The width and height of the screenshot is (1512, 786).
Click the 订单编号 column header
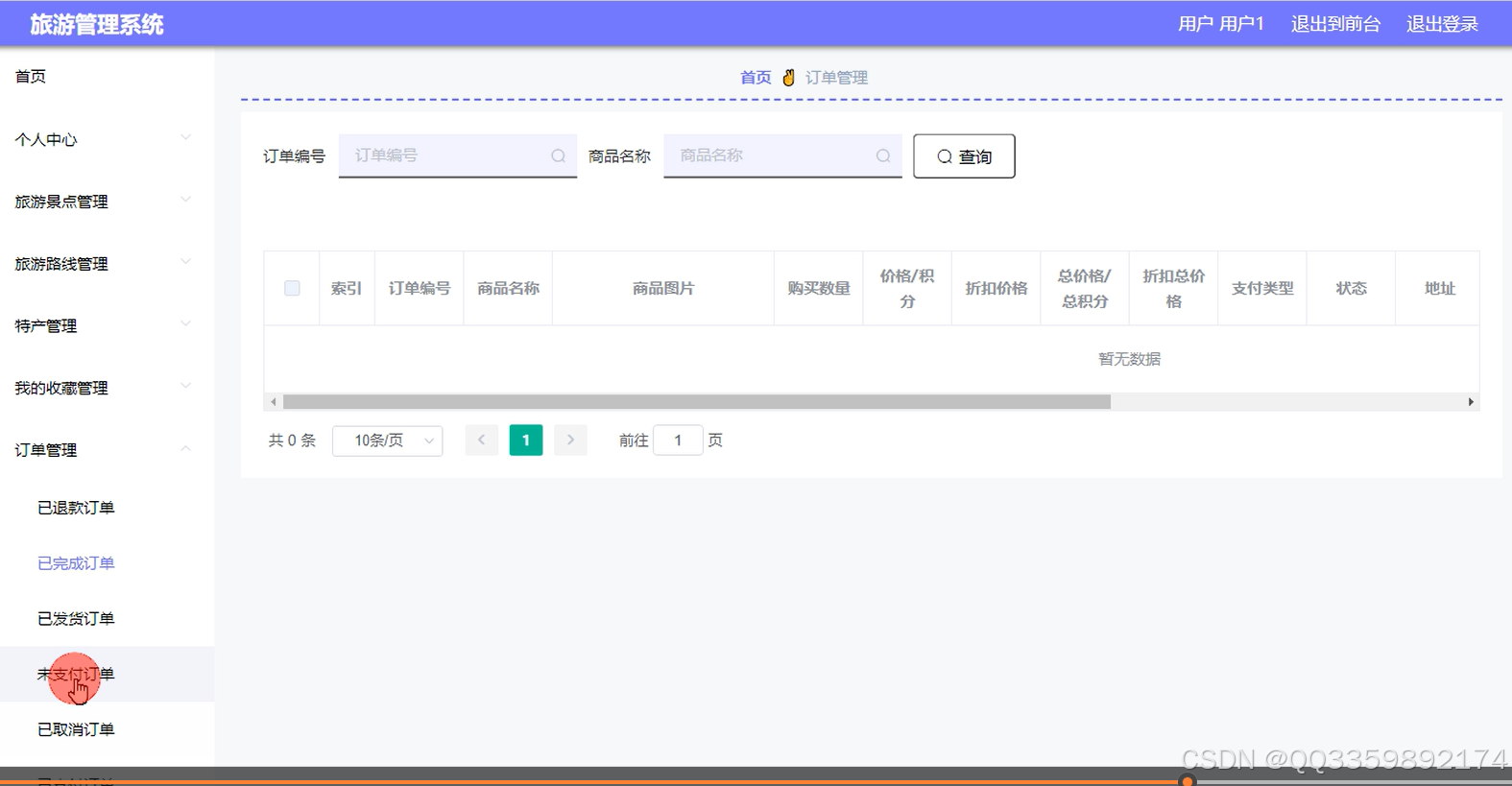420,288
